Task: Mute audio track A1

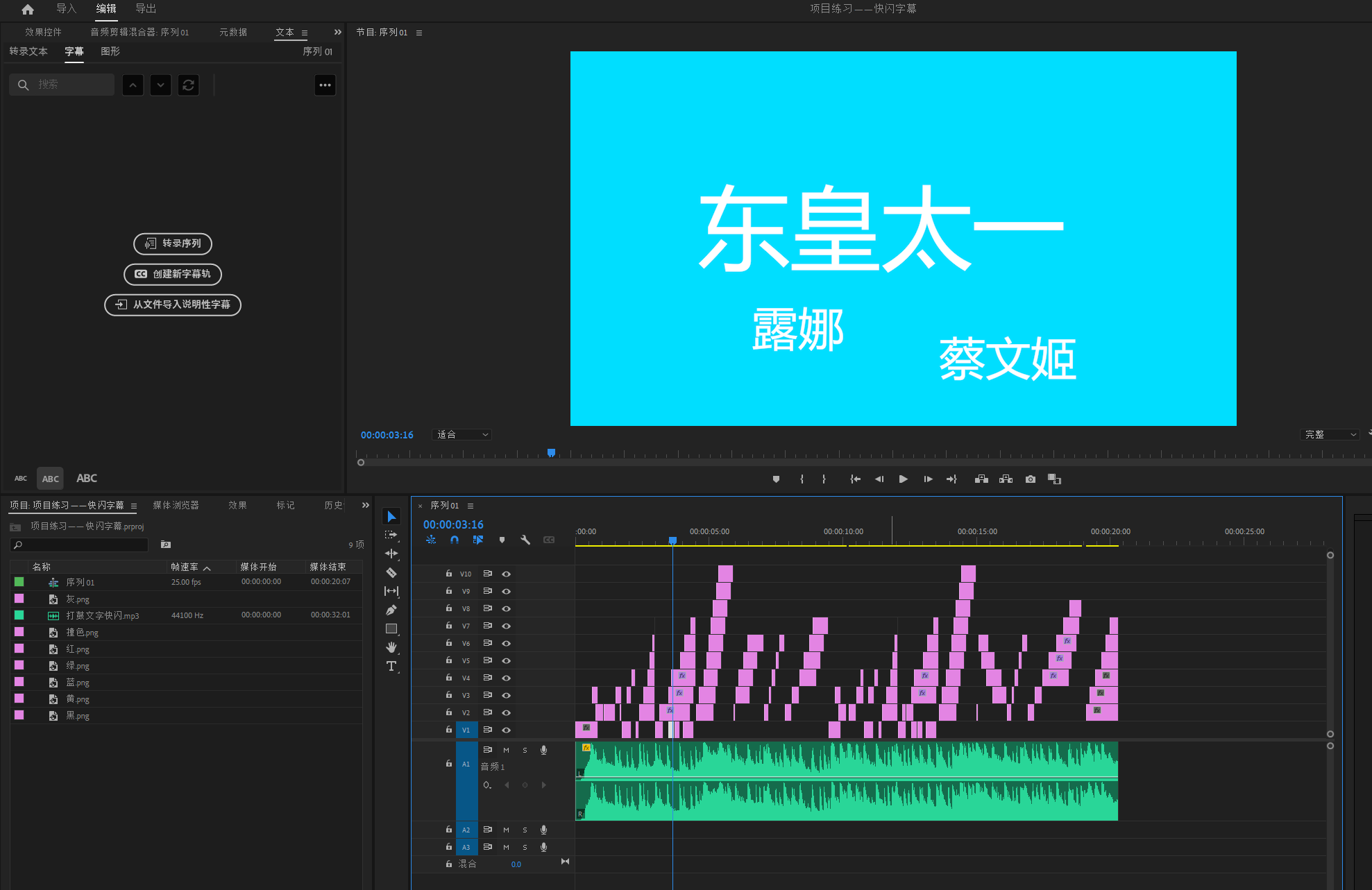Action: pyautogui.click(x=506, y=750)
